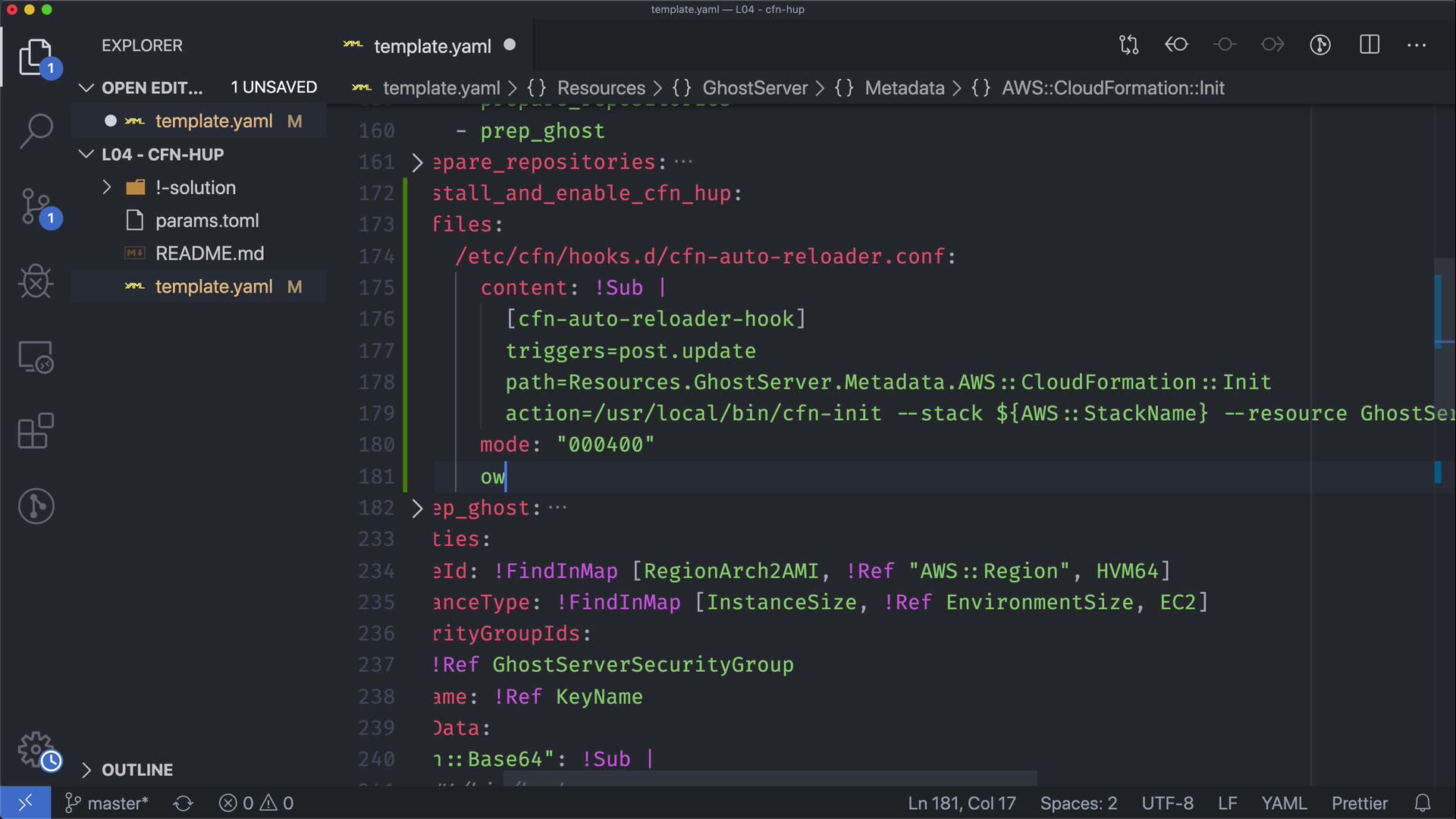
Task: Unfold the prep_ghost block at line 182
Action: click(x=417, y=508)
